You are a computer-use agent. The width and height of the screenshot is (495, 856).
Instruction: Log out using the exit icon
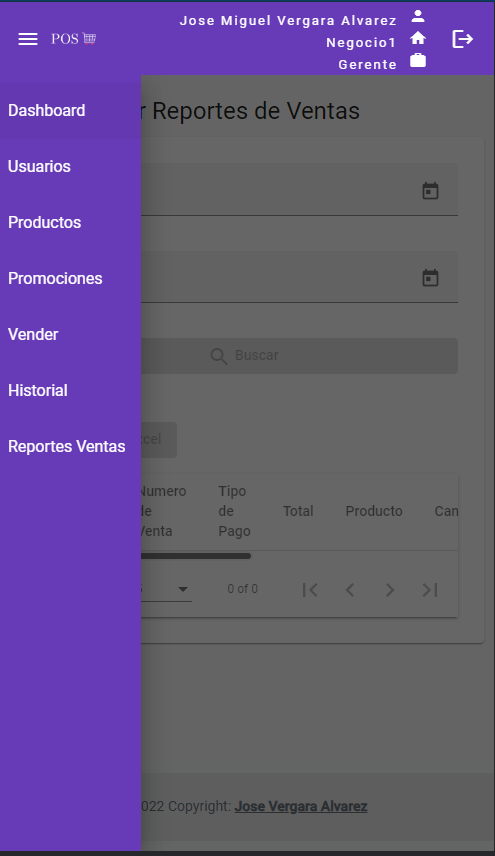(x=462, y=39)
